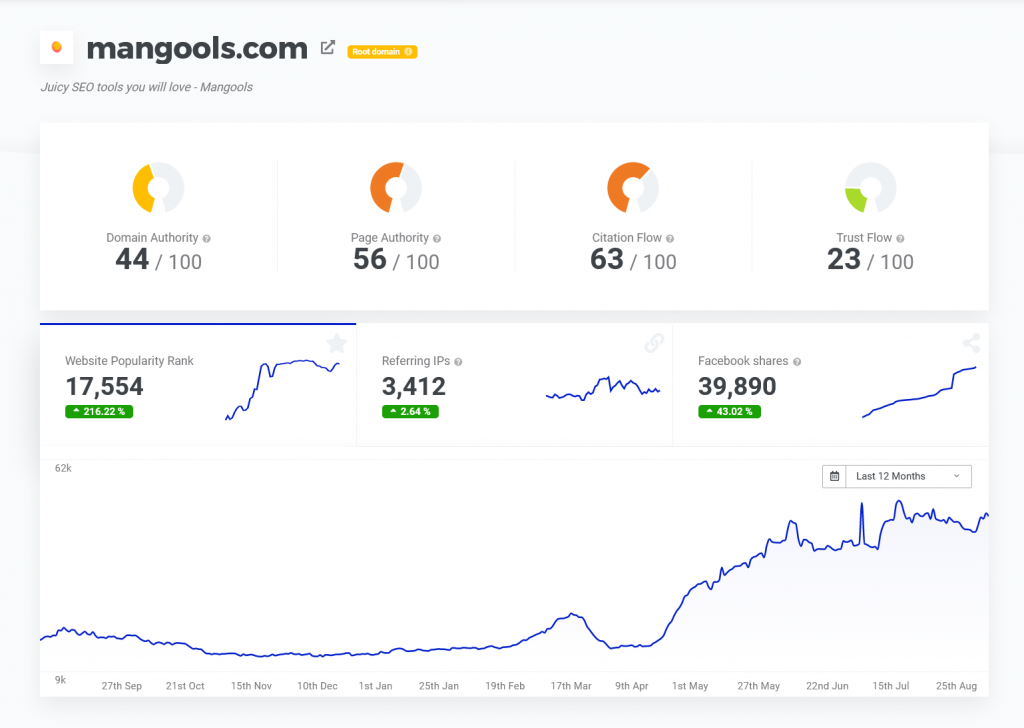Click the calendar icon by date range

[x=834, y=476]
